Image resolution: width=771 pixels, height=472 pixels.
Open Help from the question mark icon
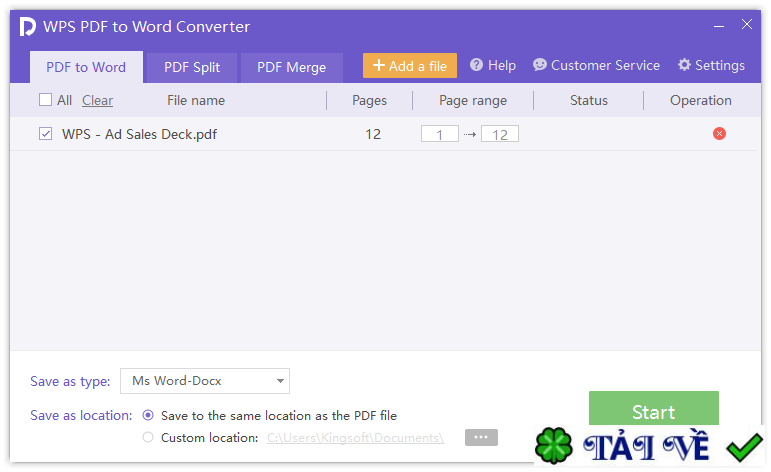[x=493, y=65]
